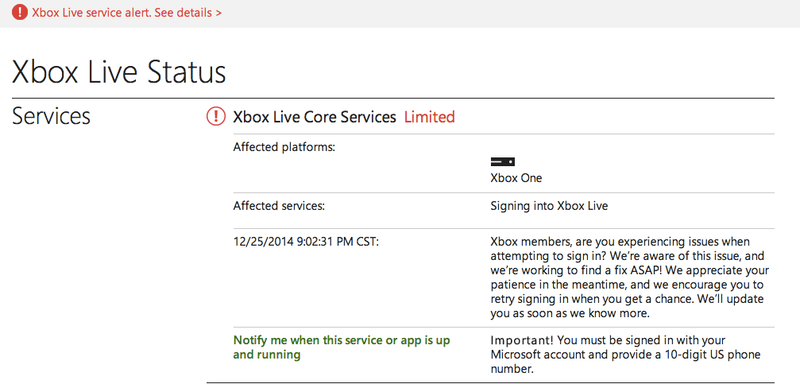The height and width of the screenshot is (384, 800).
Task: Select the Xbox Live Core Services heading
Action: [x=314, y=117]
